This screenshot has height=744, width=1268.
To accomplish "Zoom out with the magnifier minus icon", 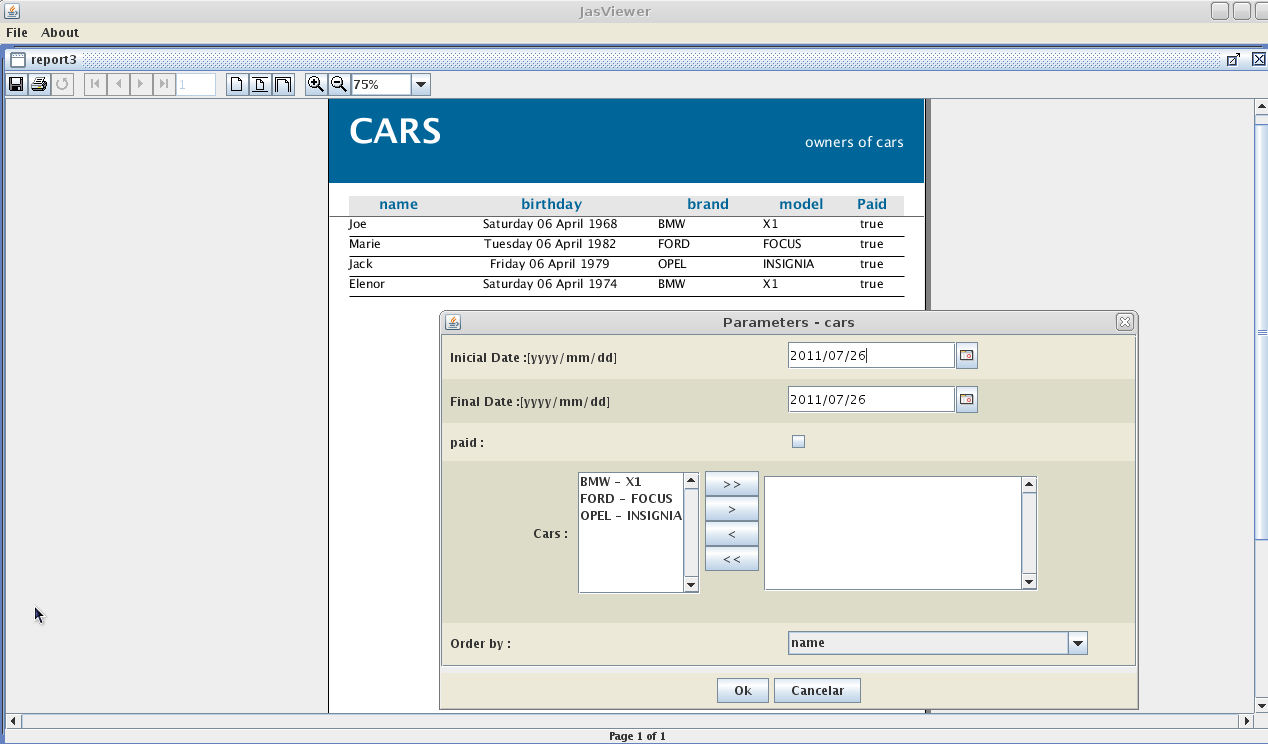I will (x=339, y=85).
